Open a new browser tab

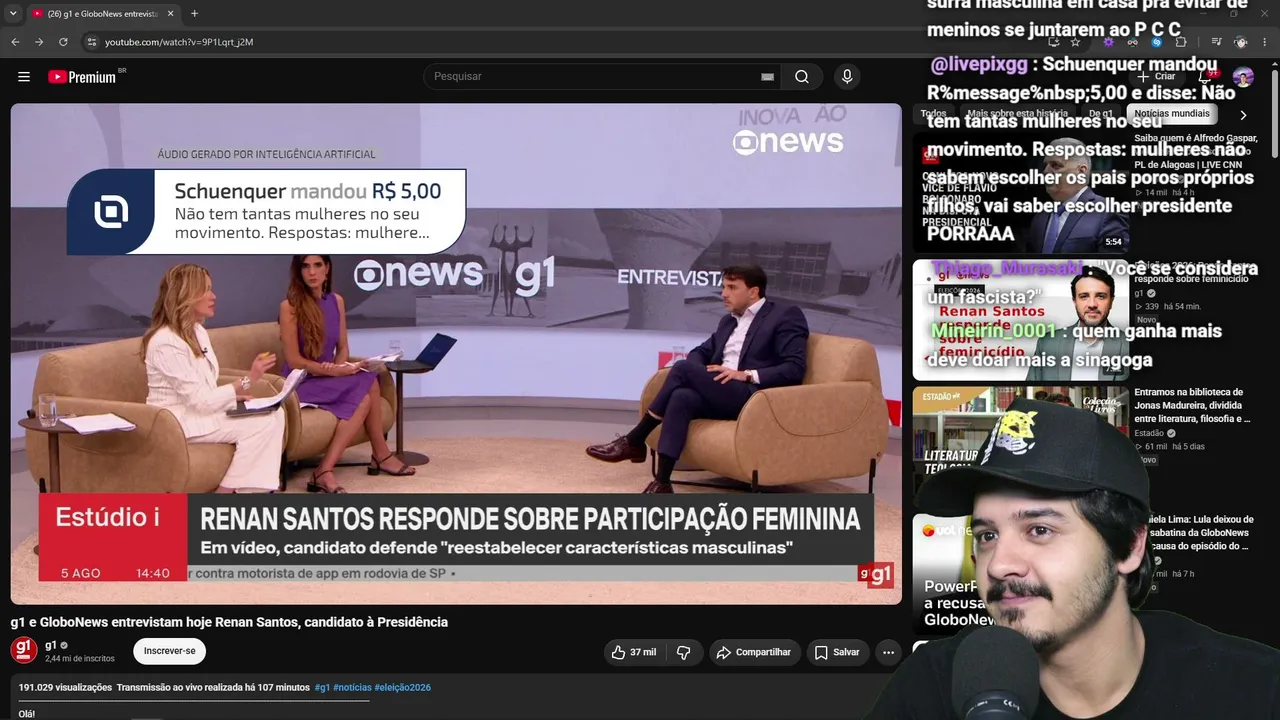[194, 14]
